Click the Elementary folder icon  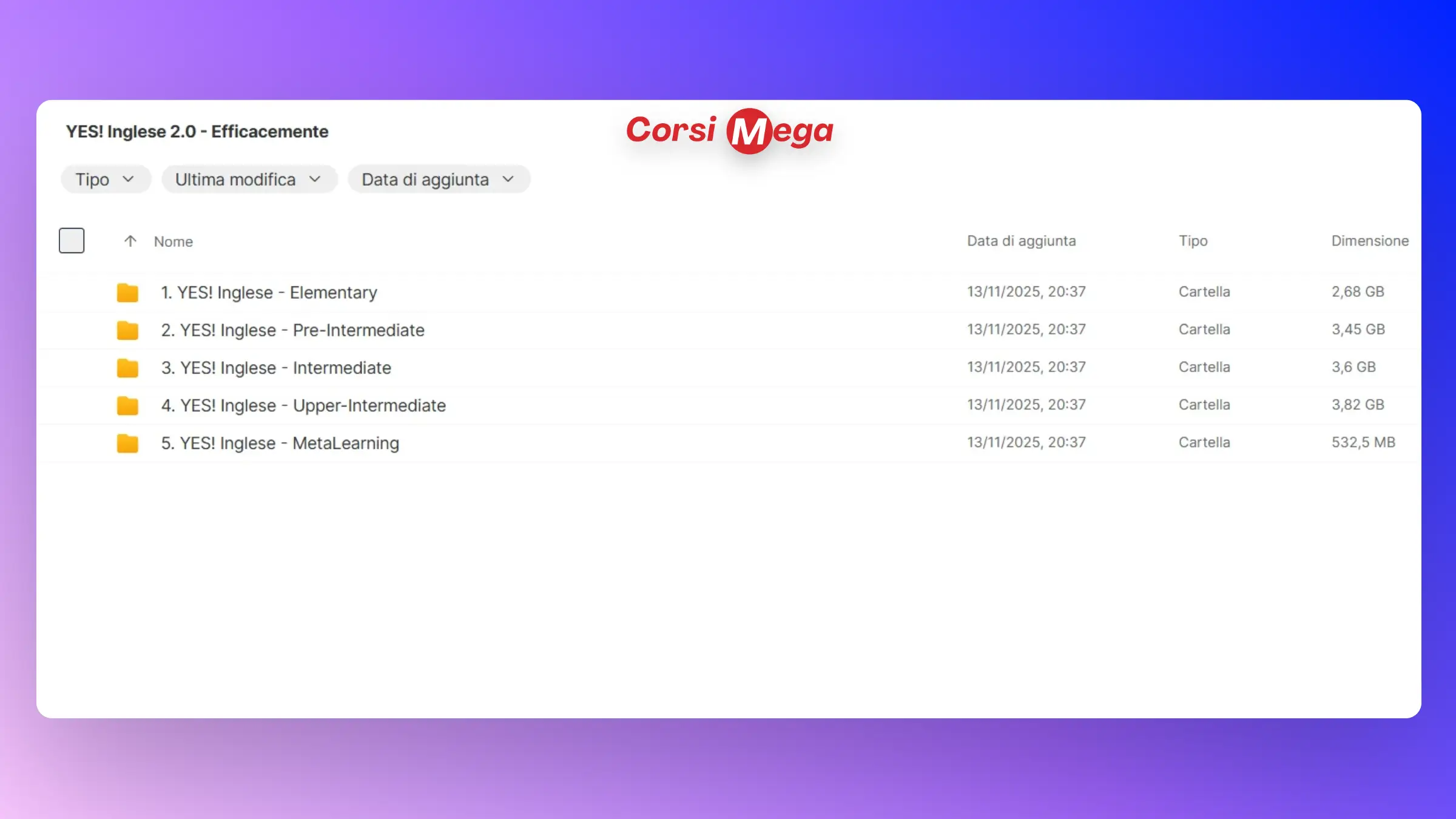click(x=127, y=292)
